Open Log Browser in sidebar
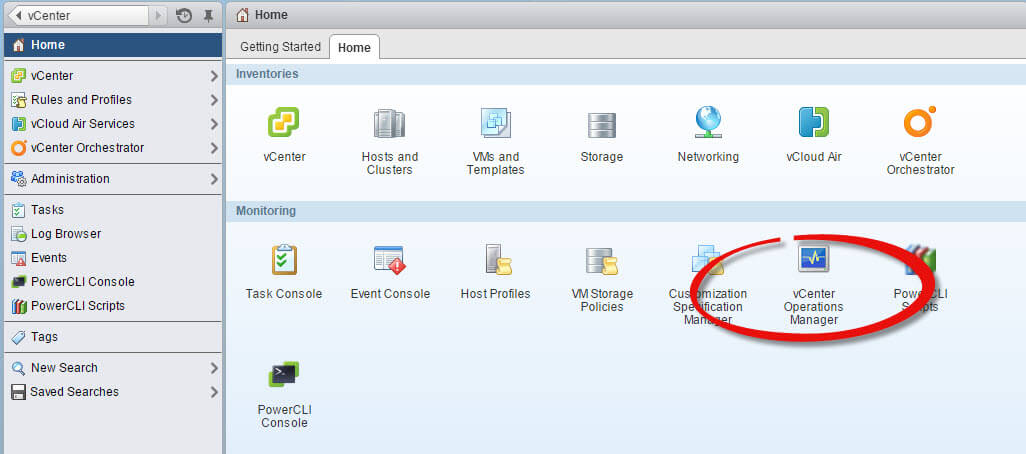Viewport: 1026px width, 454px height. (x=113, y=234)
